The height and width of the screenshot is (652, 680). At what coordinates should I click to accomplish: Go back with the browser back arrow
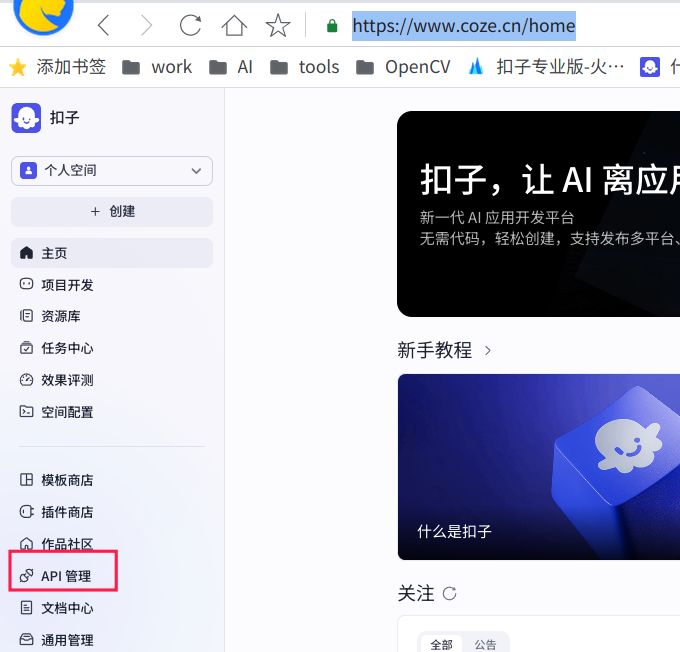[103, 25]
